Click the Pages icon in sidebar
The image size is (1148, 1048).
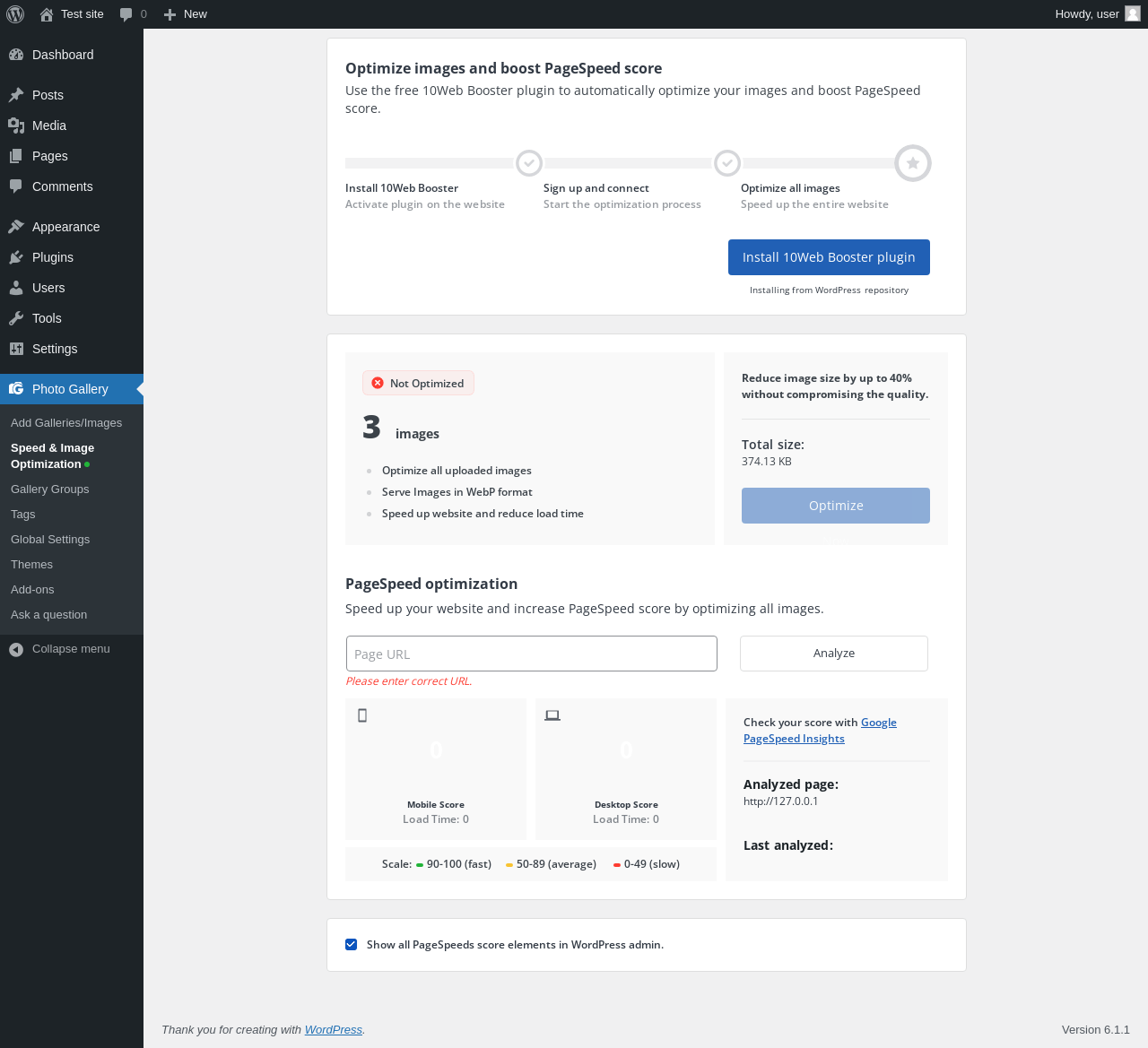click(16, 156)
